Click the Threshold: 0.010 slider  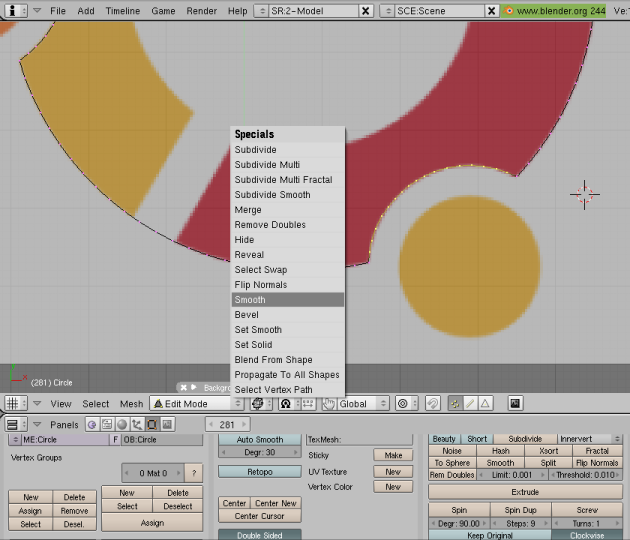coord(586,475)
